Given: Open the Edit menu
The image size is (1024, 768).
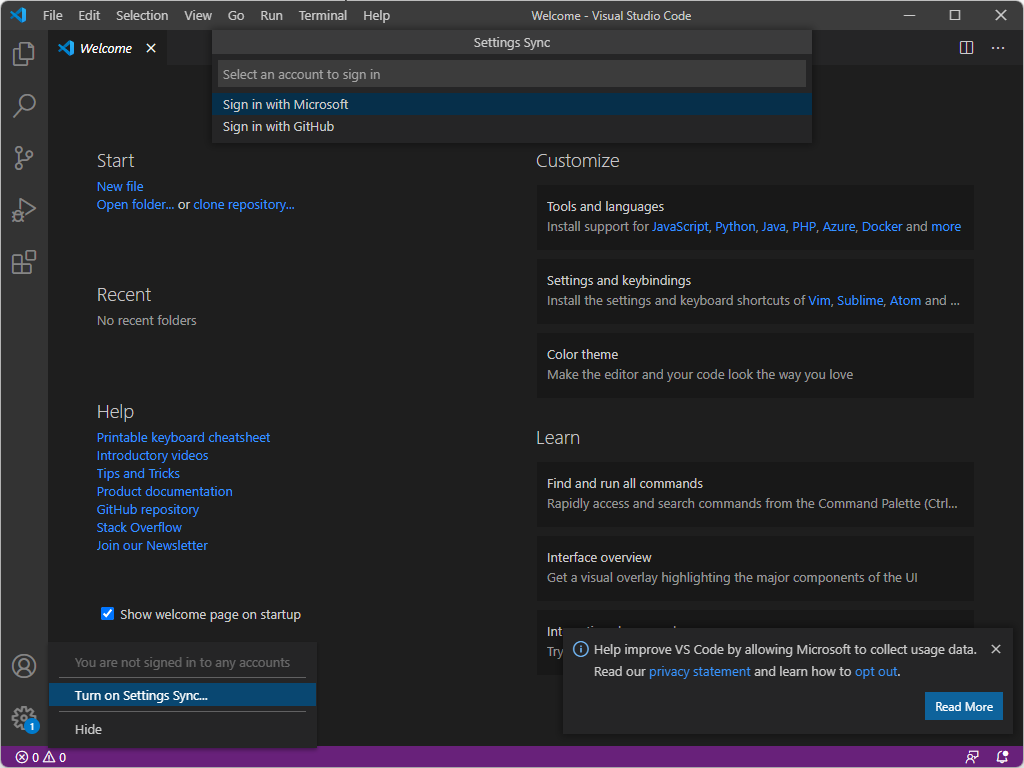Looking at the screenshot, I should [x=89, y=15].
